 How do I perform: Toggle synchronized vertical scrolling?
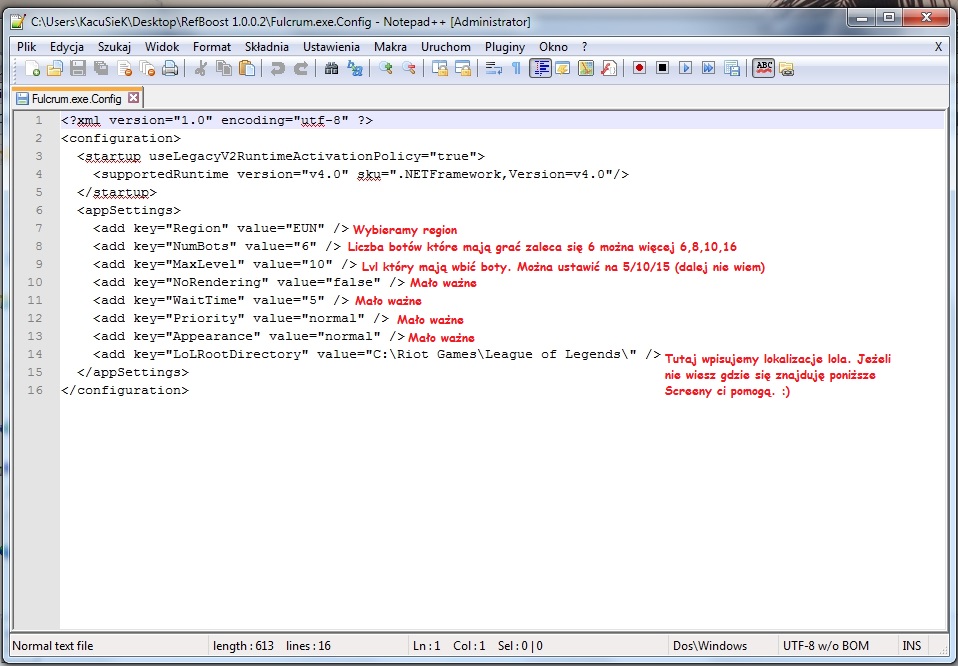pyautogui.click(x=439, y=68)
